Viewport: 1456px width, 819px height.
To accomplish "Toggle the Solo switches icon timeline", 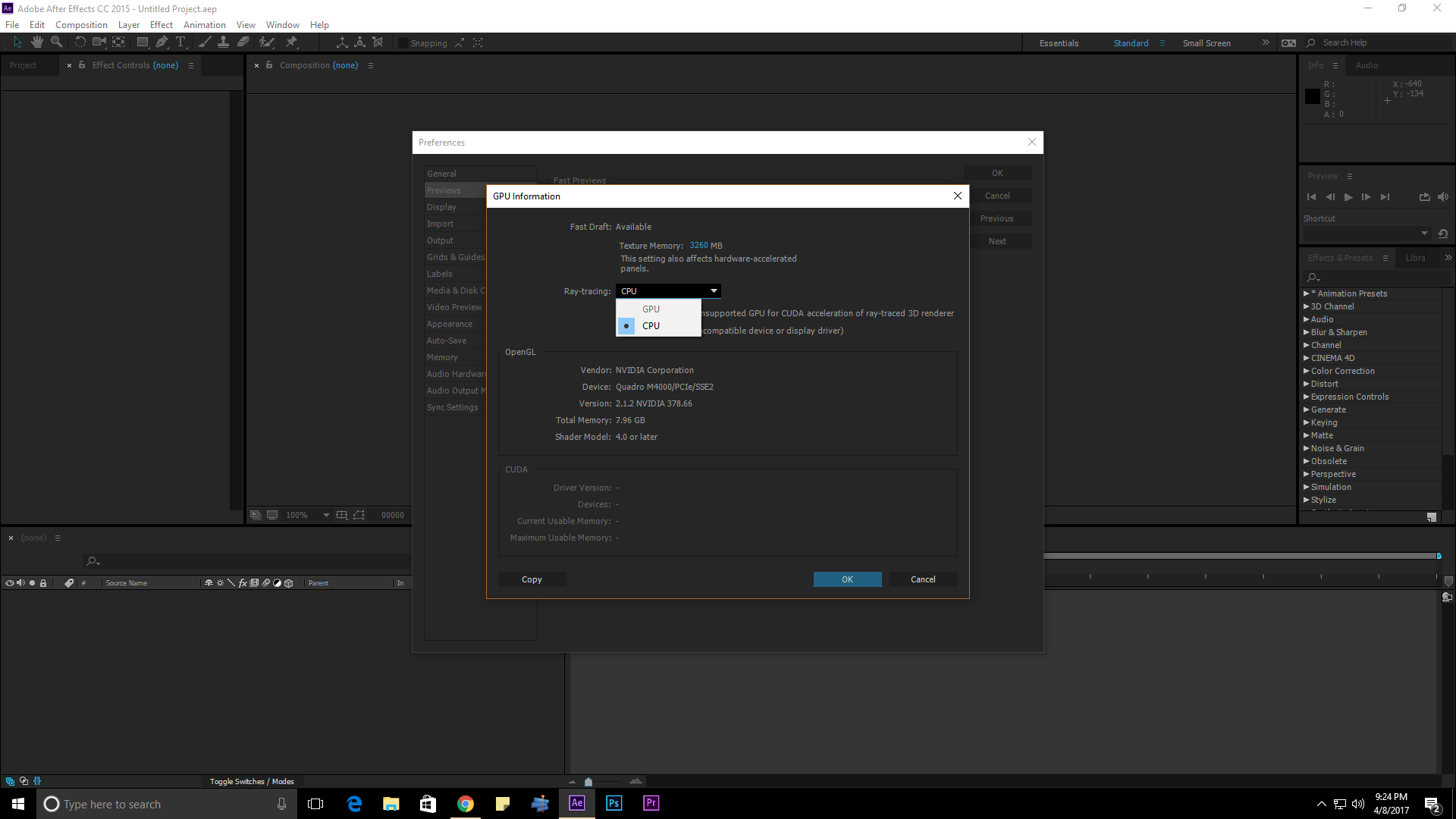I will click(31, 582).
